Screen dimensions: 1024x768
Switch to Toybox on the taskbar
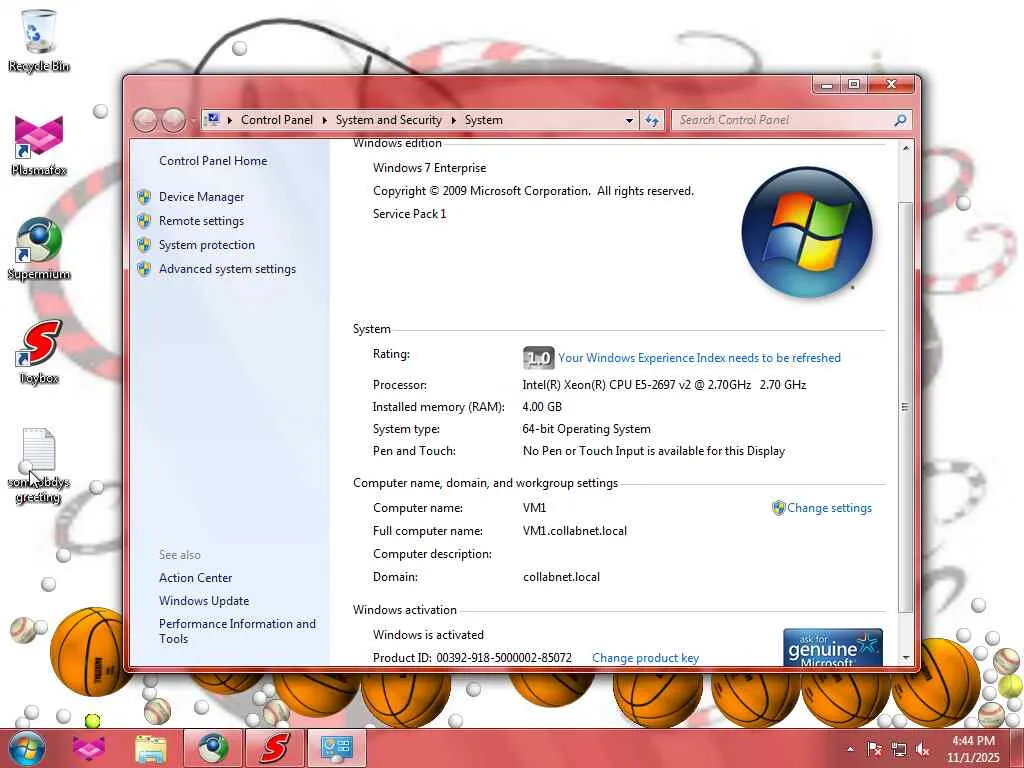coord(274,748)
